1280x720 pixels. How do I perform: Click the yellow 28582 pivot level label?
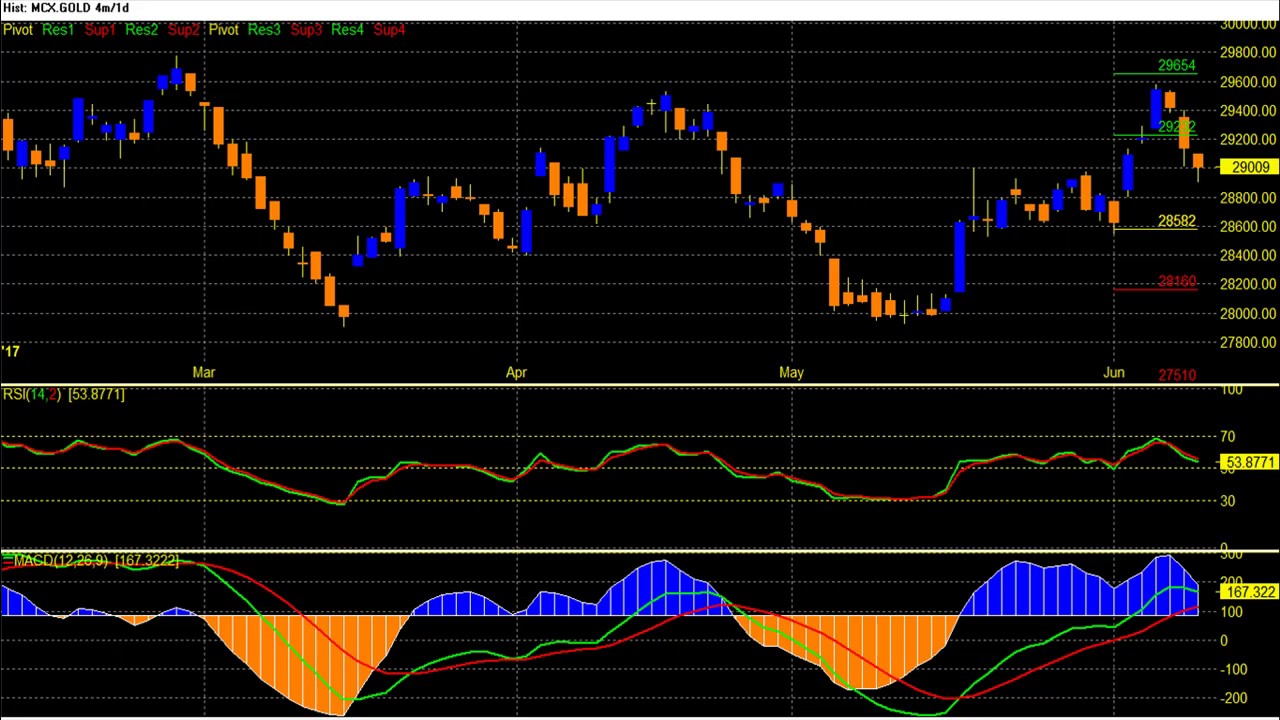pyautogui.click(x=1176, y=220)
